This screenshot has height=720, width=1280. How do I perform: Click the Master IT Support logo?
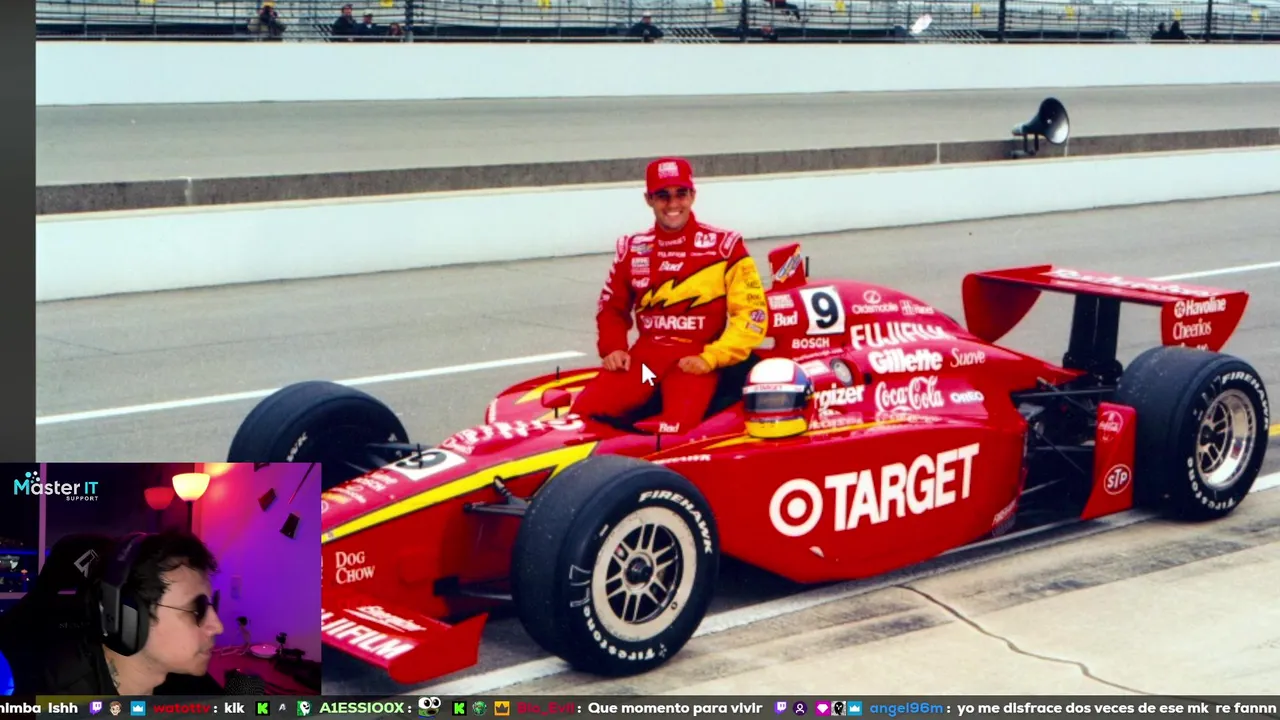(56, 488)
